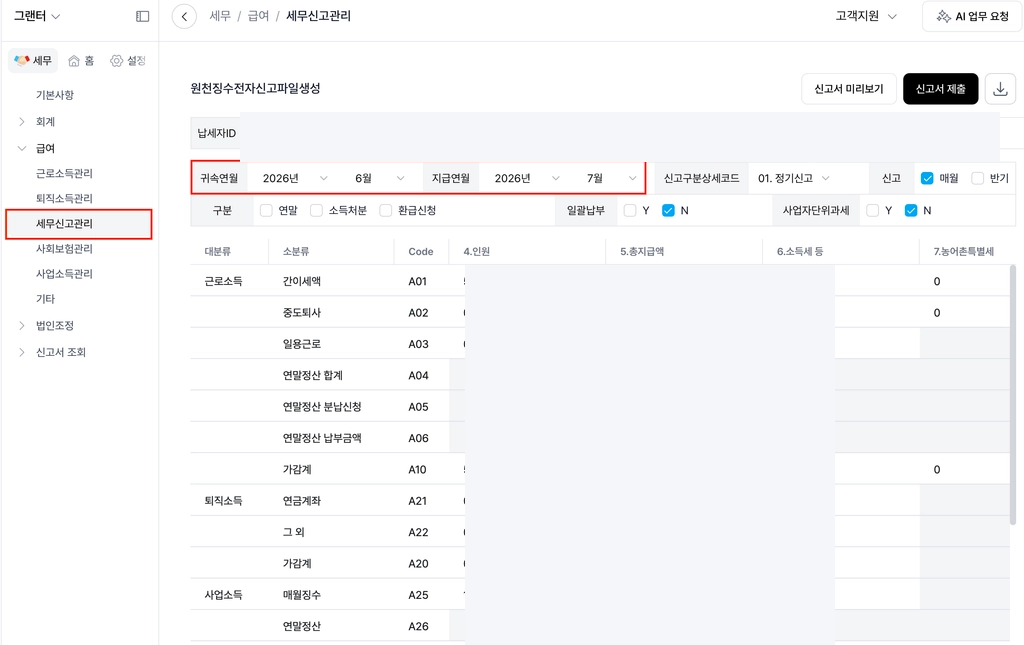Viewport: 1024px width, 645px height.
Task: Click 연말정산 분납신청 row label
Action: click(x=322, y=407)
